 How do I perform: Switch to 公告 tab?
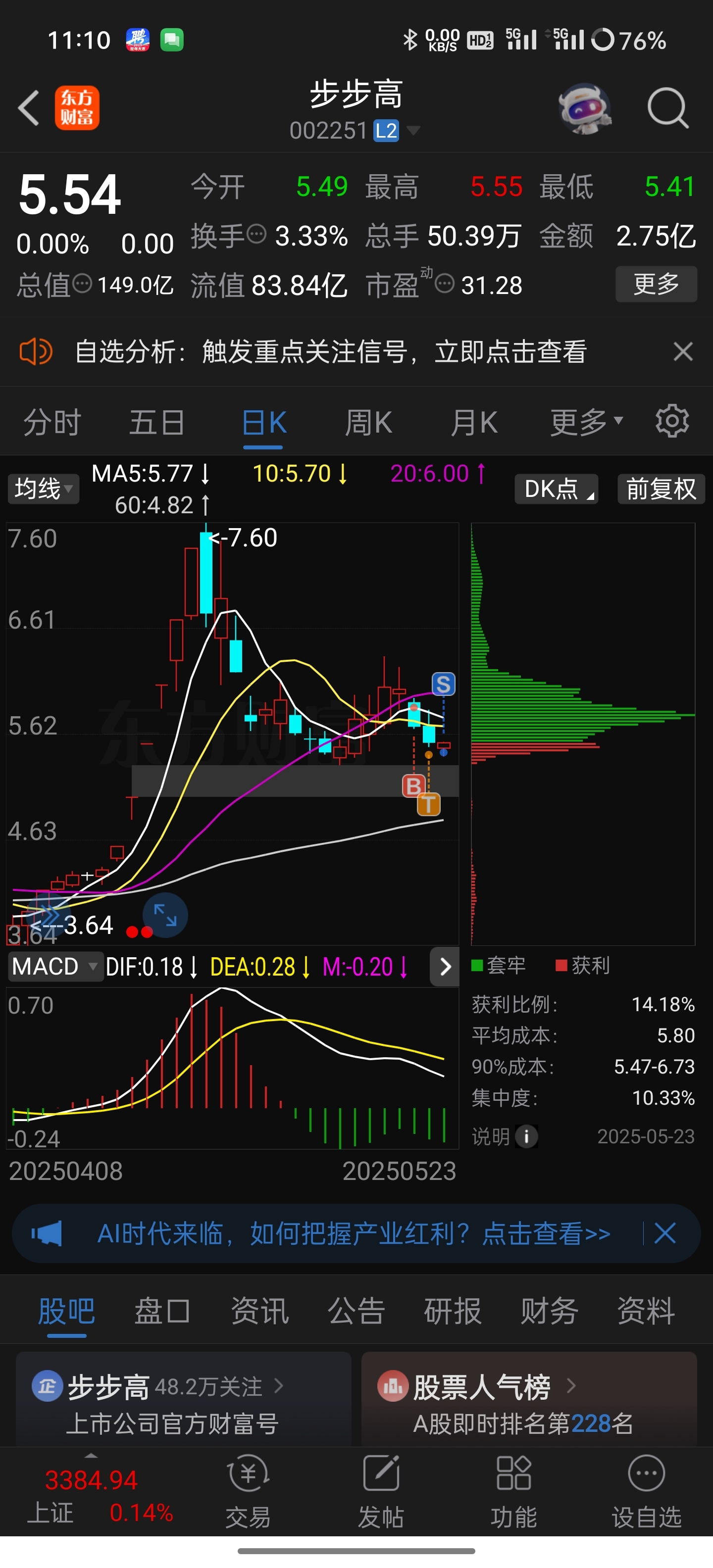tap(356, 1311)
